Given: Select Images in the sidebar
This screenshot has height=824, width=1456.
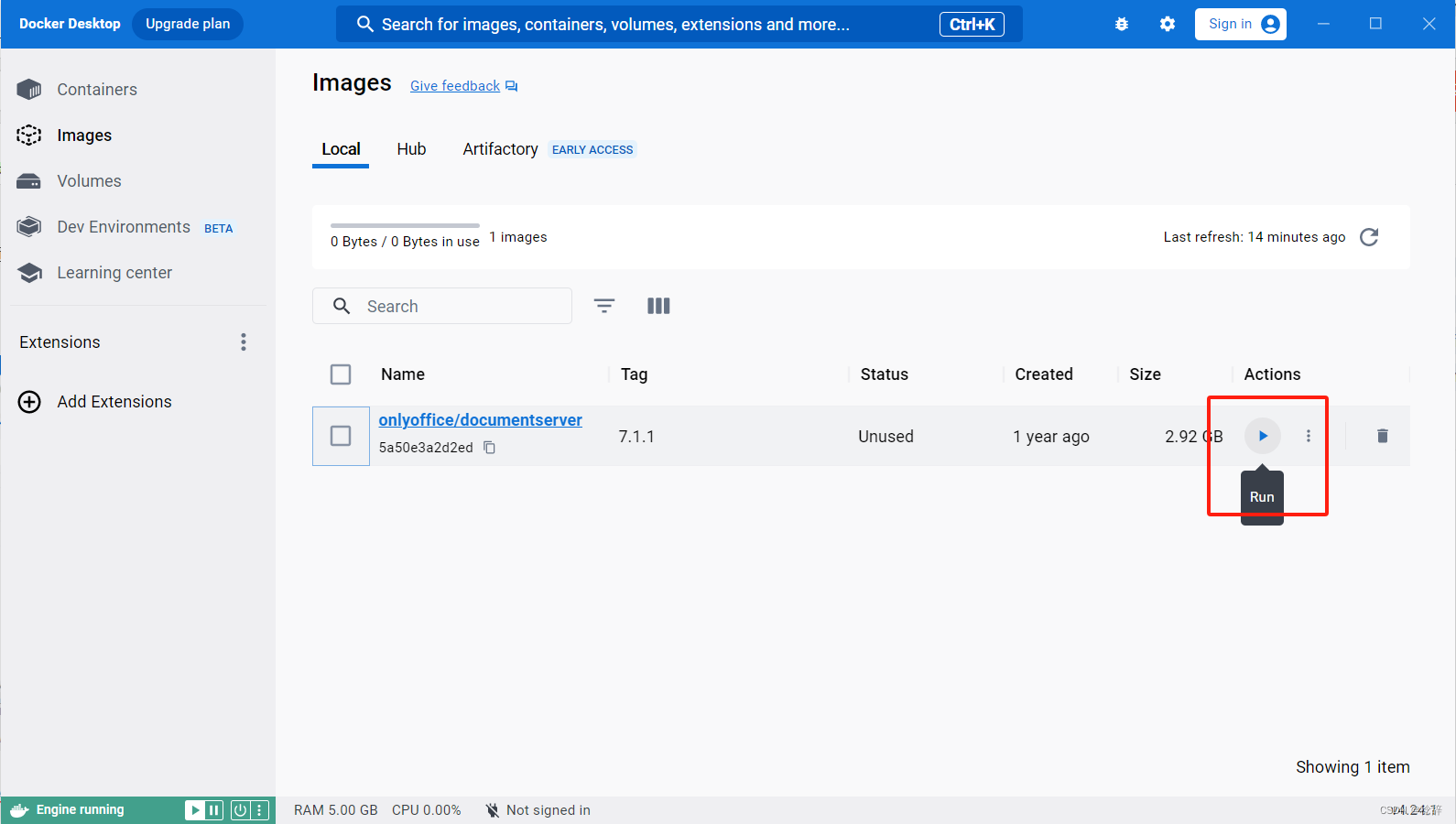Looking at the screenshot, I should (x=84, y=136).
